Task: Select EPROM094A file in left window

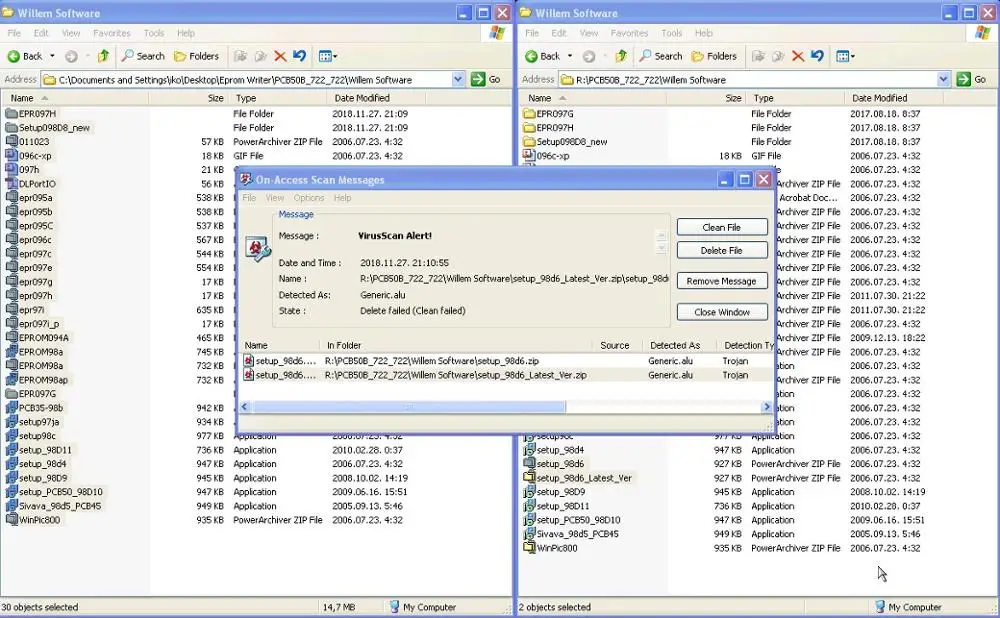Action: pos(37,338)
